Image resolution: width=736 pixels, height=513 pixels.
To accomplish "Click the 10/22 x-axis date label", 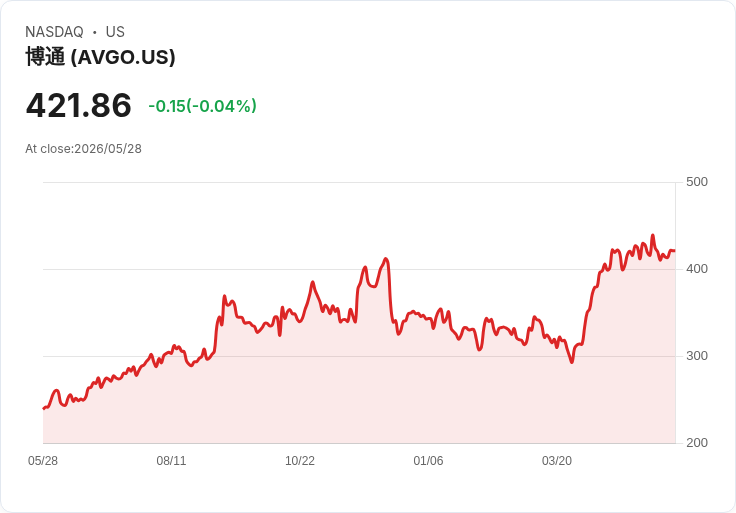I will click(300, 461).
